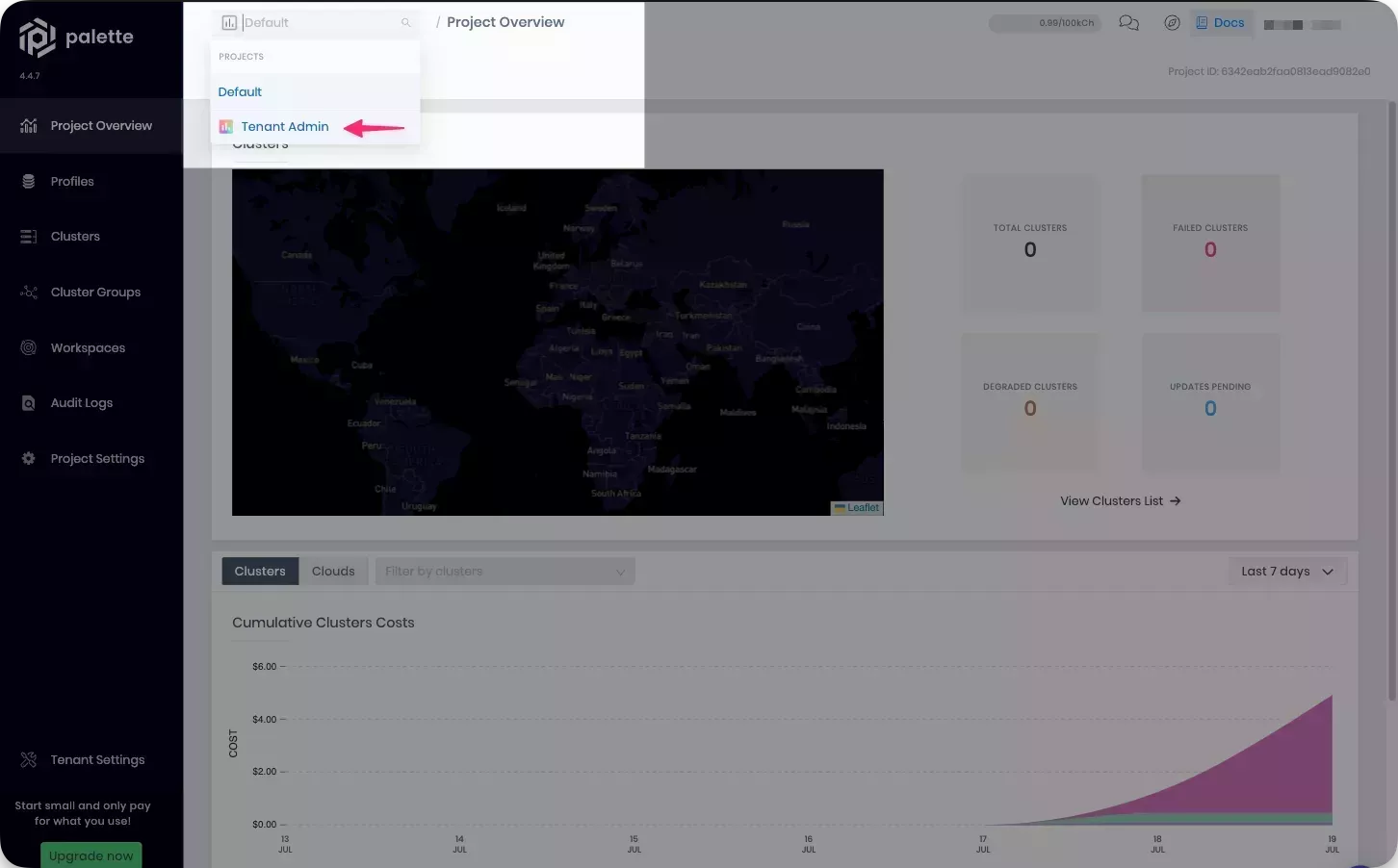Follow the View Clusters List link
This screenshot has width=1398, height=868.
[x=1120, y=500]
